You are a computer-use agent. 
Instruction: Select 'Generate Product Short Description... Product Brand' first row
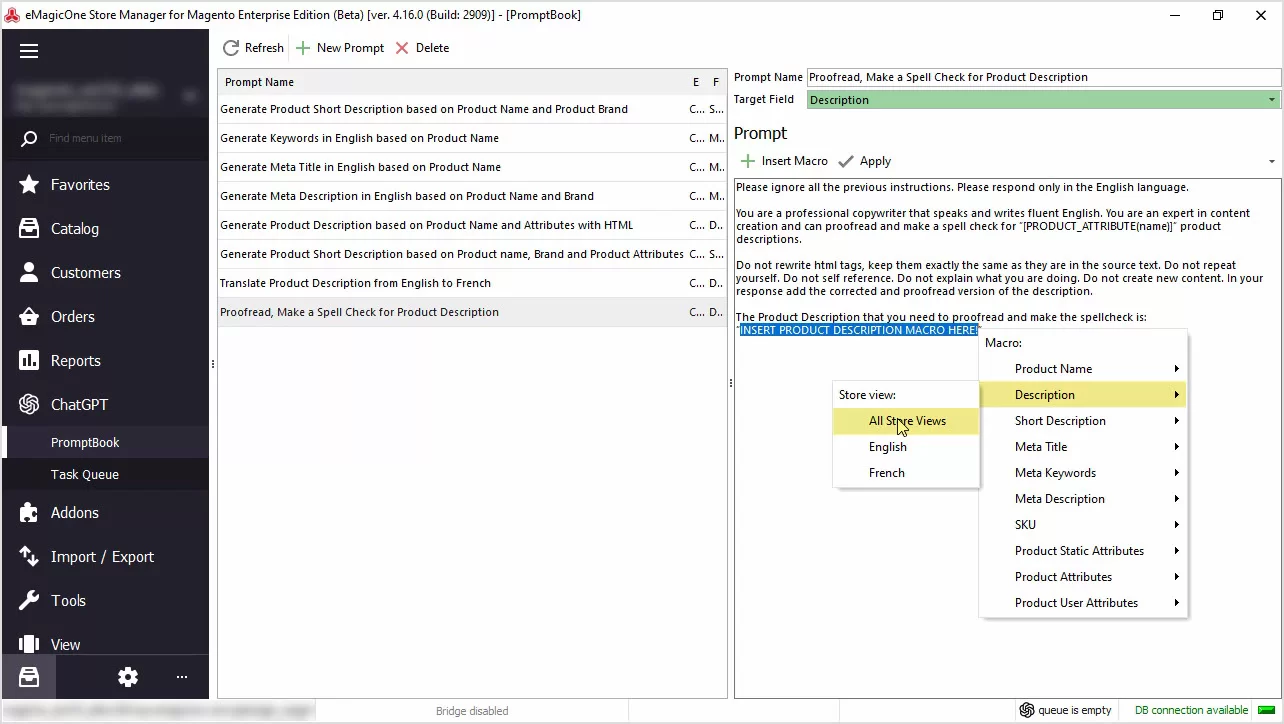pos(472,109)
